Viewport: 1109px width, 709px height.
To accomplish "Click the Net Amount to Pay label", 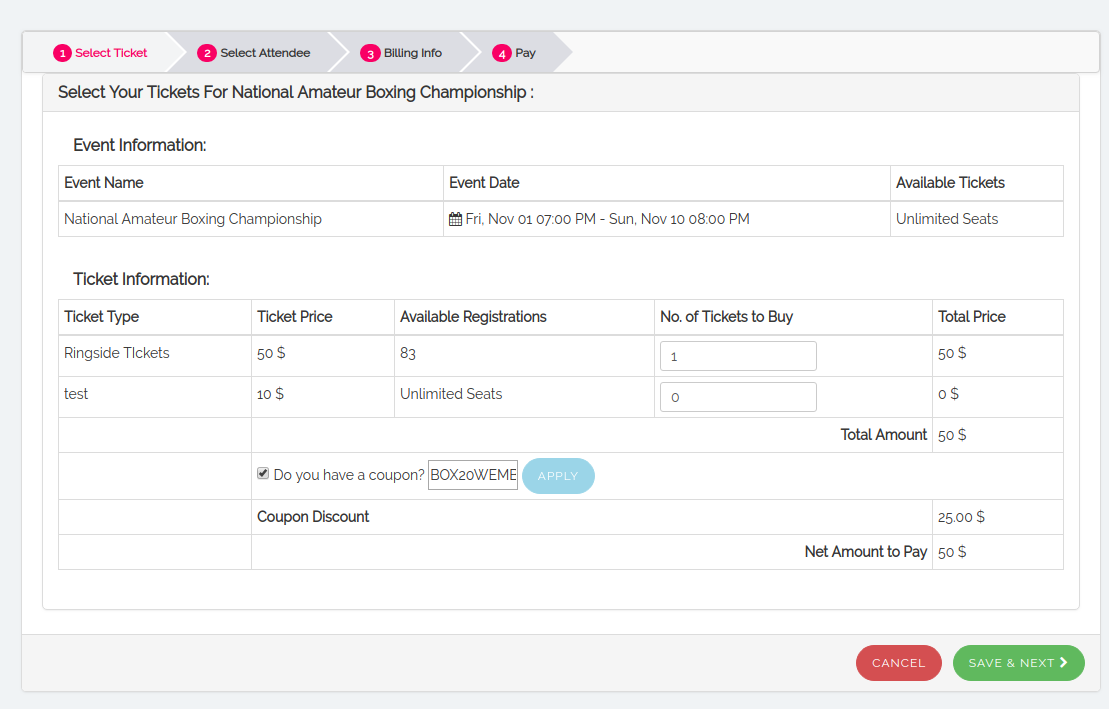I will [x=865, y=552].
